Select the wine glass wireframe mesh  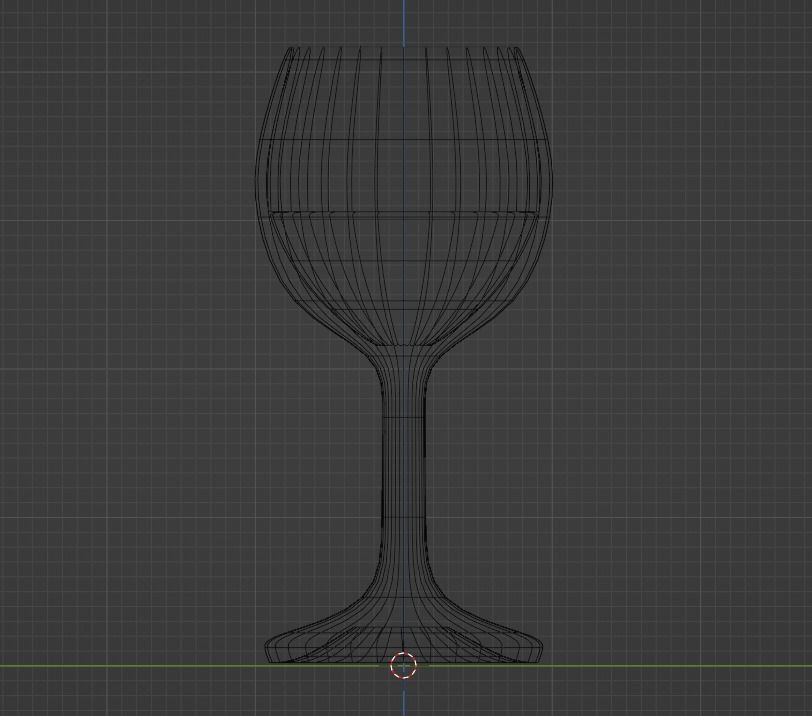tap(404, 355)
